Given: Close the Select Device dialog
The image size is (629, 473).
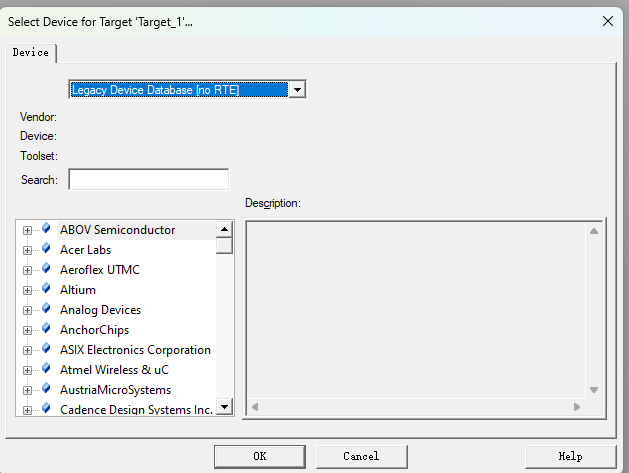Looking at the screenshot, I should coord(608,21).
